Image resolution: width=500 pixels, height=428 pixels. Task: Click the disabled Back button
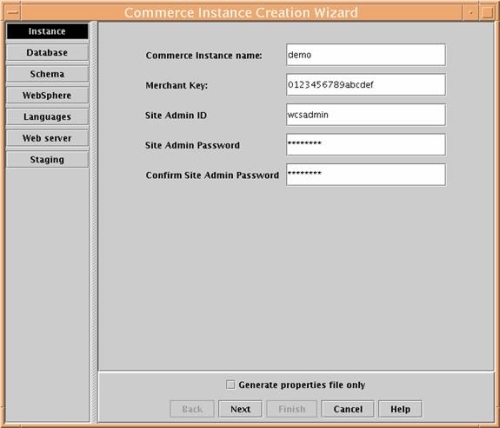(192, 409)
